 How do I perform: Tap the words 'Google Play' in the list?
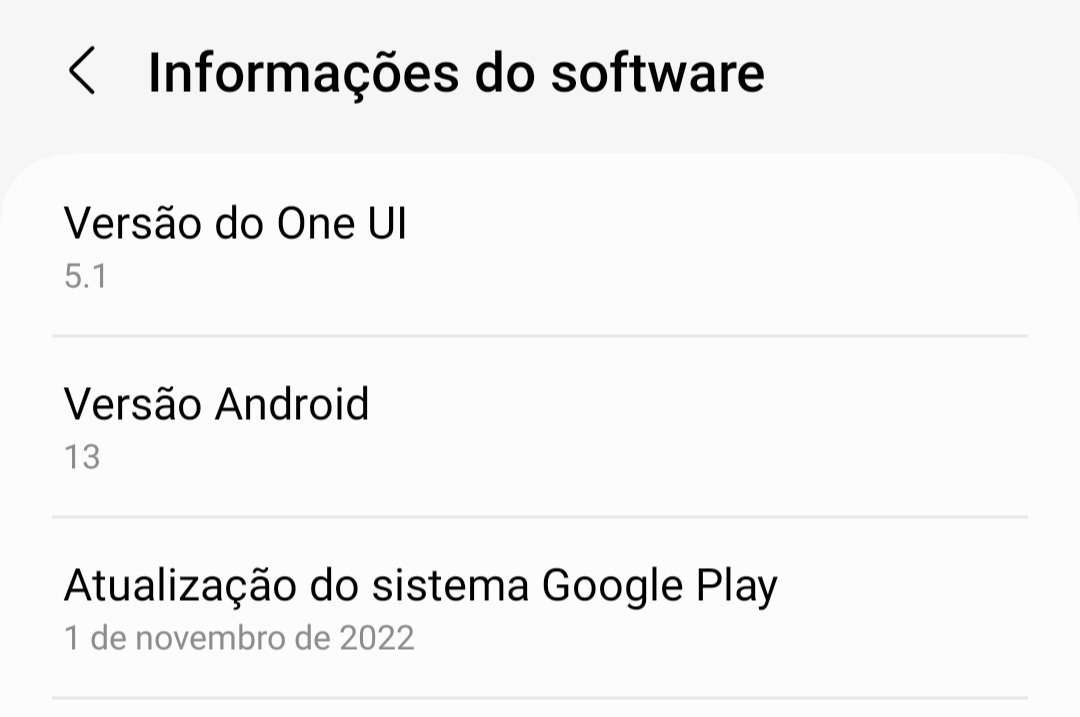pos(659,586)
